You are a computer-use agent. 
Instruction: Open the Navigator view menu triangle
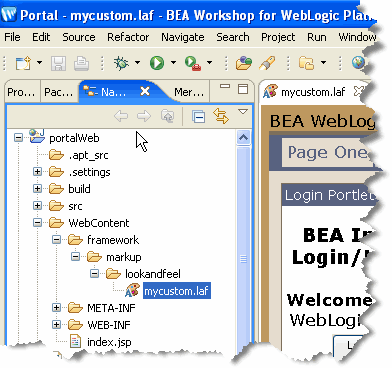coord(243,112)
